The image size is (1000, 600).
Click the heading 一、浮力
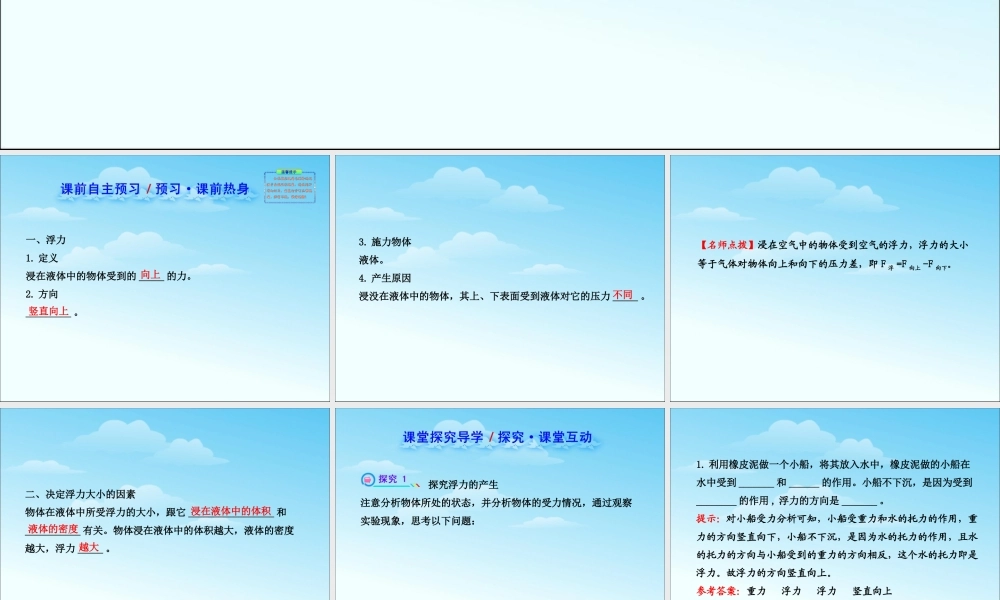(x=46, y=240)
